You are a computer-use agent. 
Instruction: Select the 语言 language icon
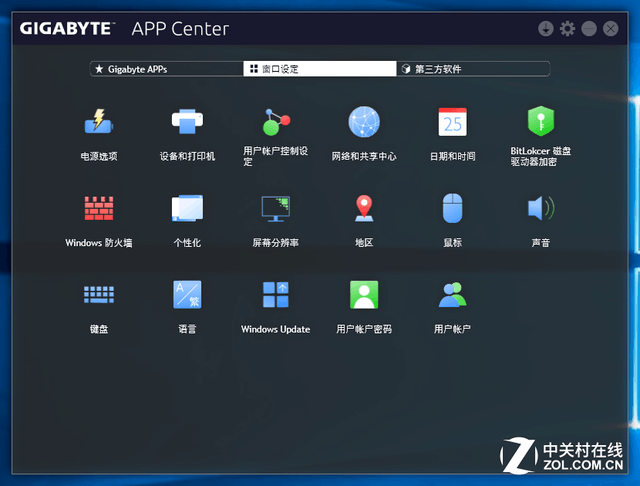[x=187, y=294]
